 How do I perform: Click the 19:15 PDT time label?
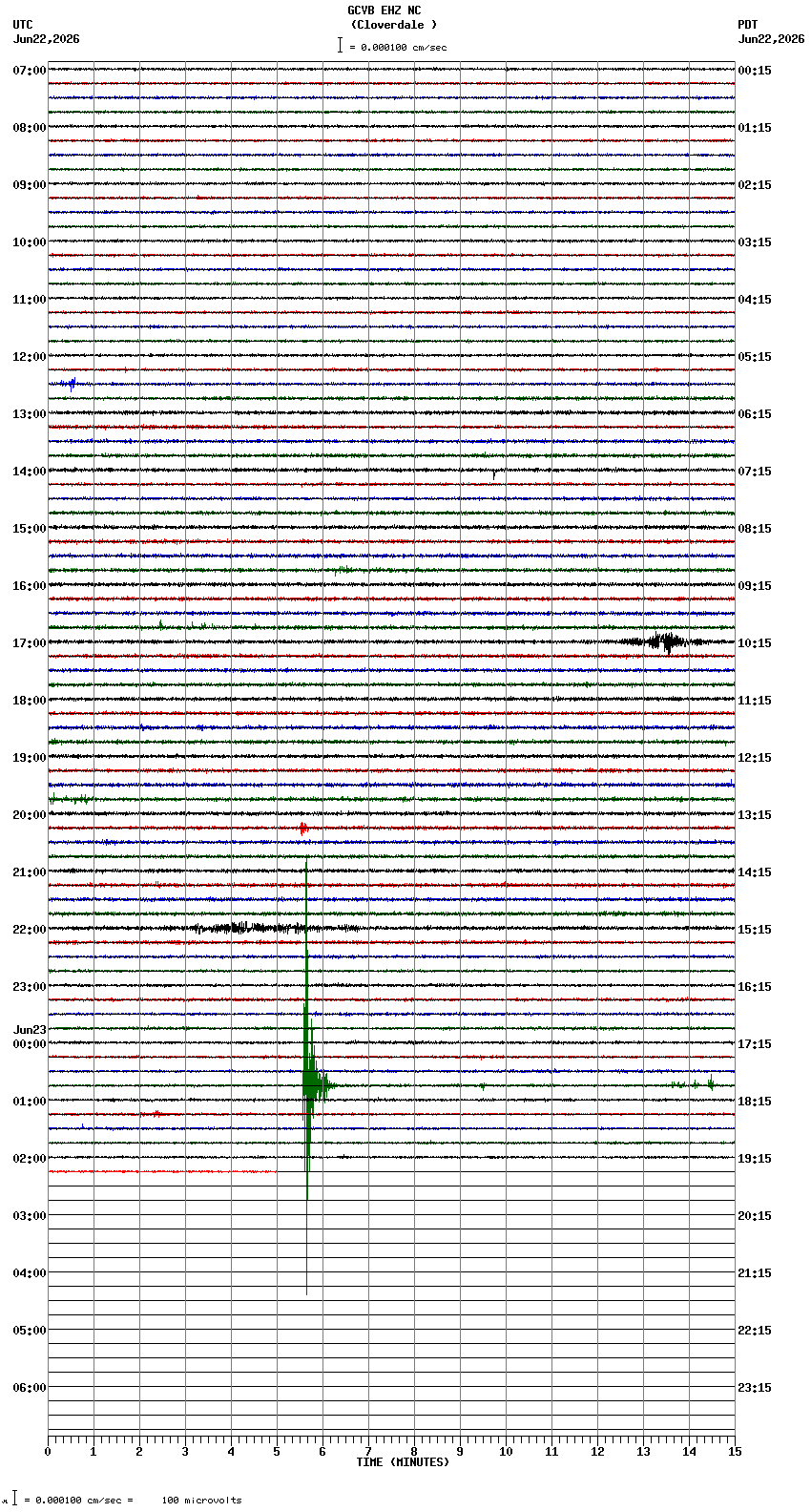click(755, 1159)
